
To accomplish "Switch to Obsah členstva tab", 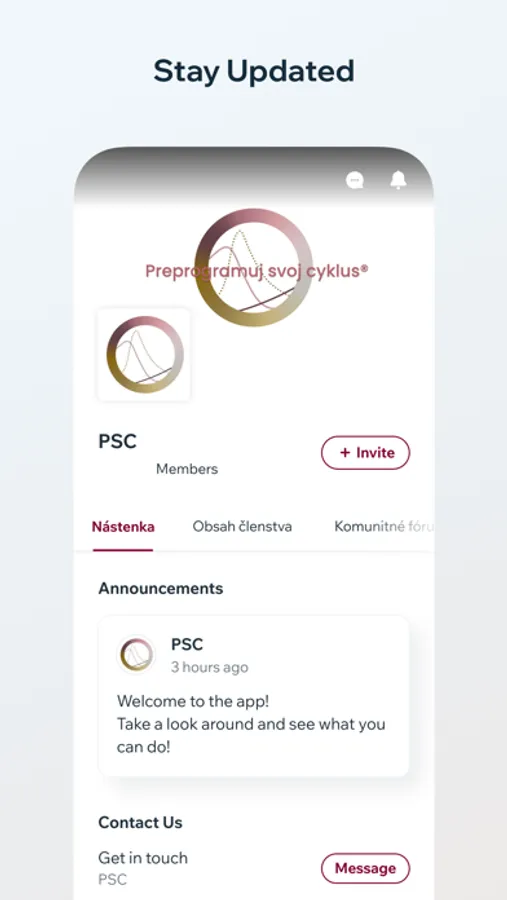I will [x=242, y=527].
